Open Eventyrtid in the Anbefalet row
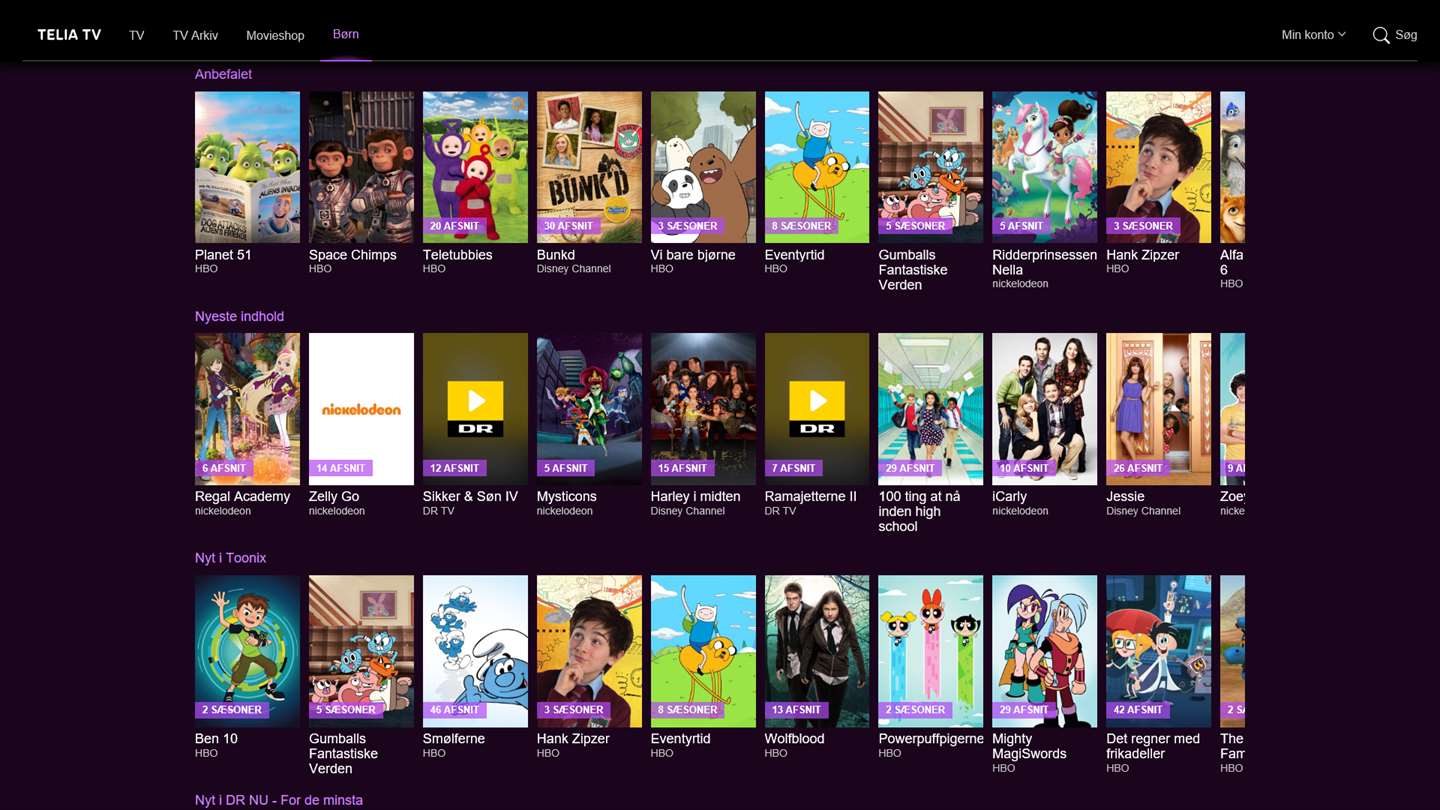Screen dimensions: 1440x810 coord(817,167)
